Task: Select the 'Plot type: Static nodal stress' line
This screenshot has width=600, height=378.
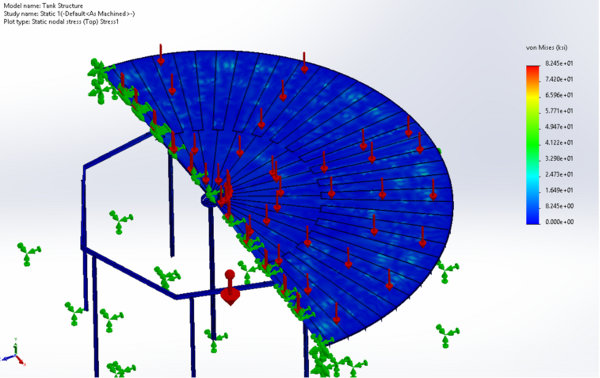Action: coord(61,22)
